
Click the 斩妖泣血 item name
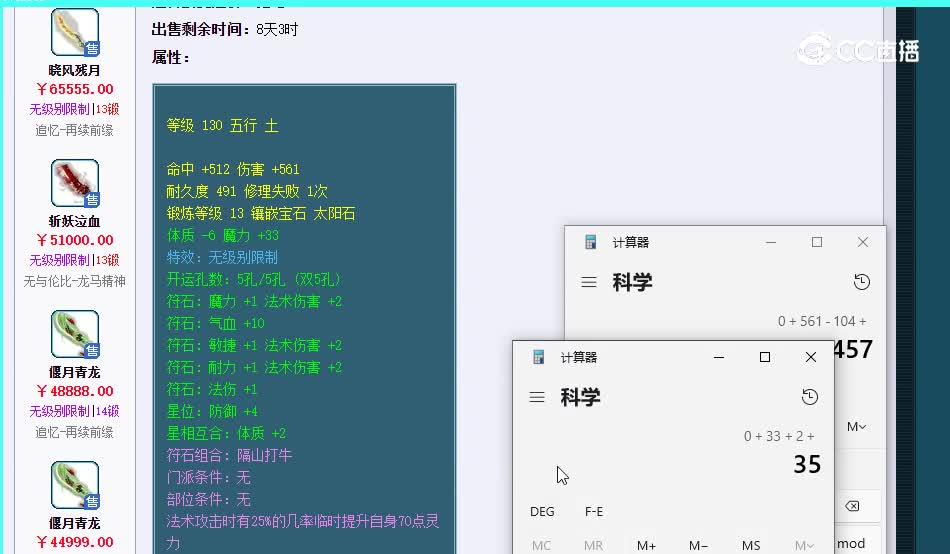[75, 221]
